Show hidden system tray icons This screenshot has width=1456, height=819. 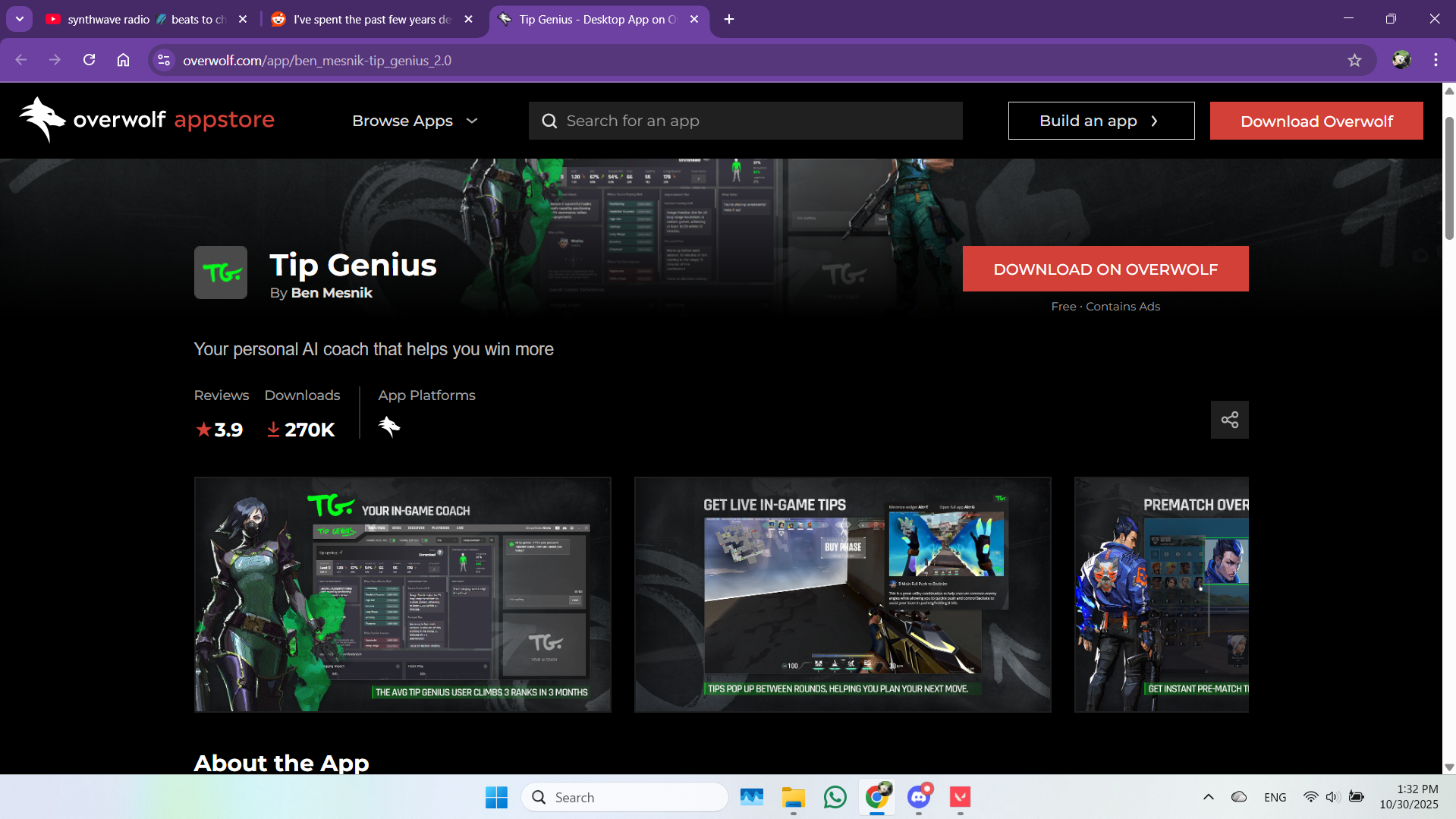[x=1209, y=797]
